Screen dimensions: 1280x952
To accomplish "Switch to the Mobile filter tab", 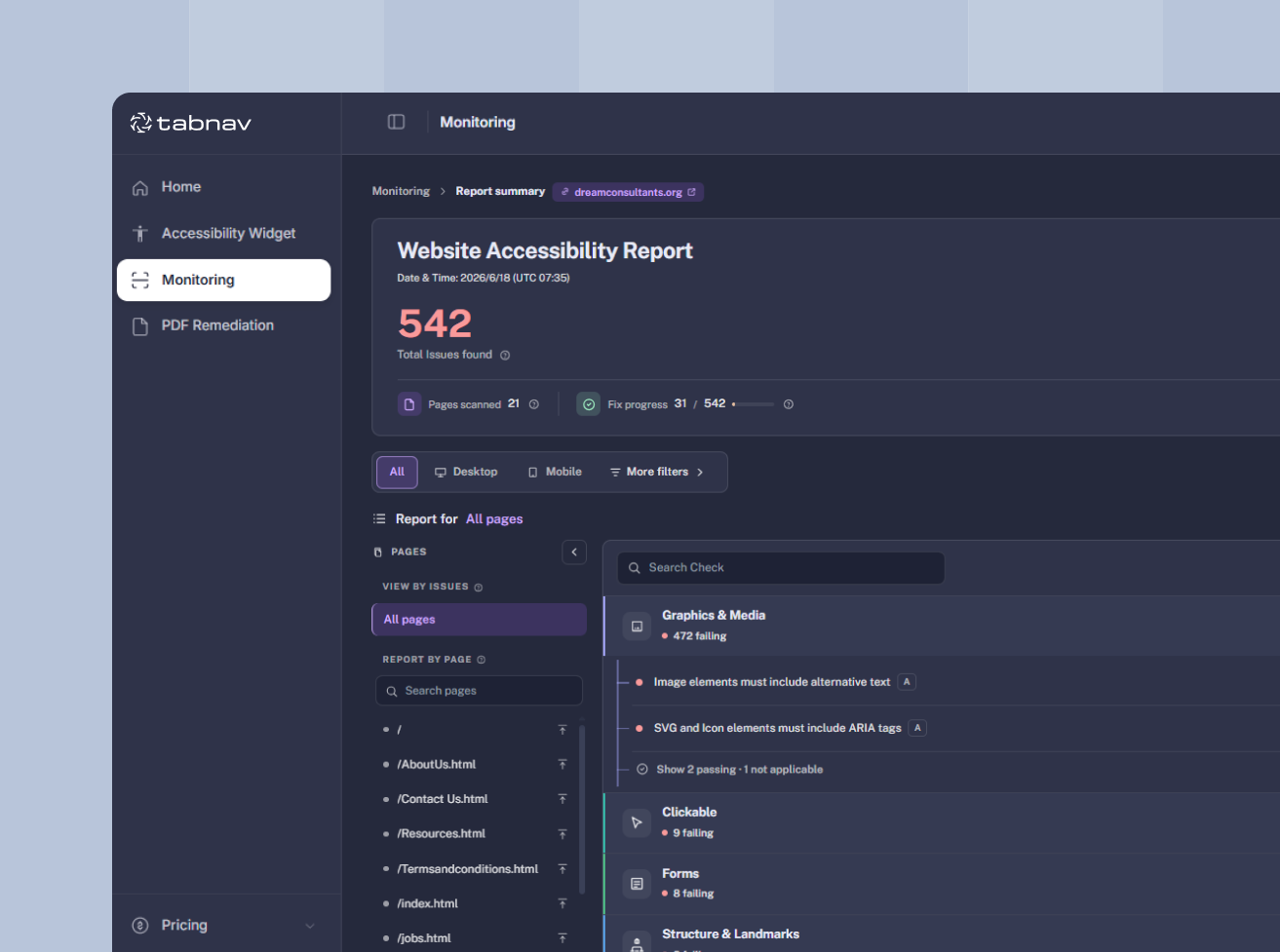I will tap(555, 472).
